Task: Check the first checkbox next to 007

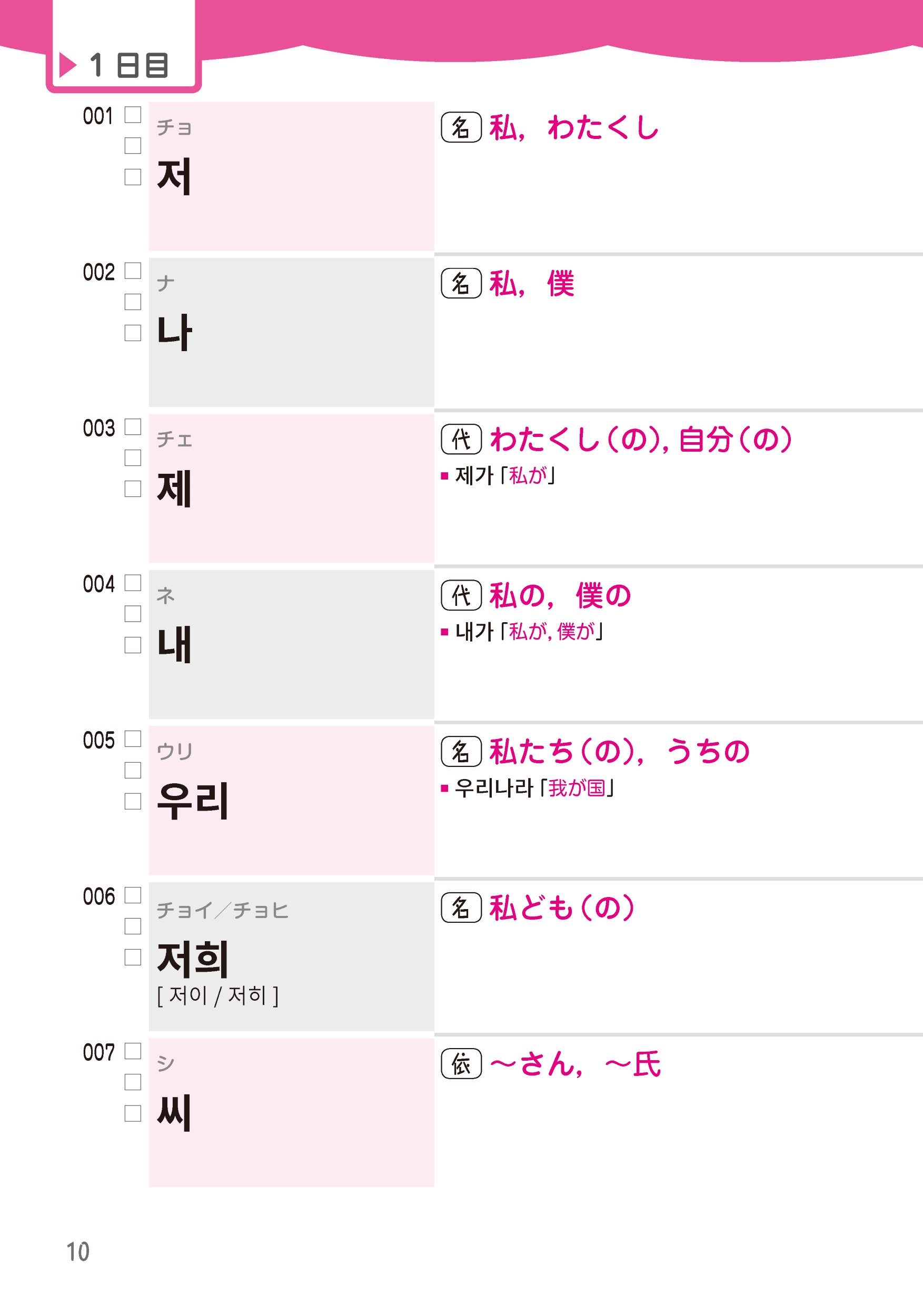Action: 133,1051
